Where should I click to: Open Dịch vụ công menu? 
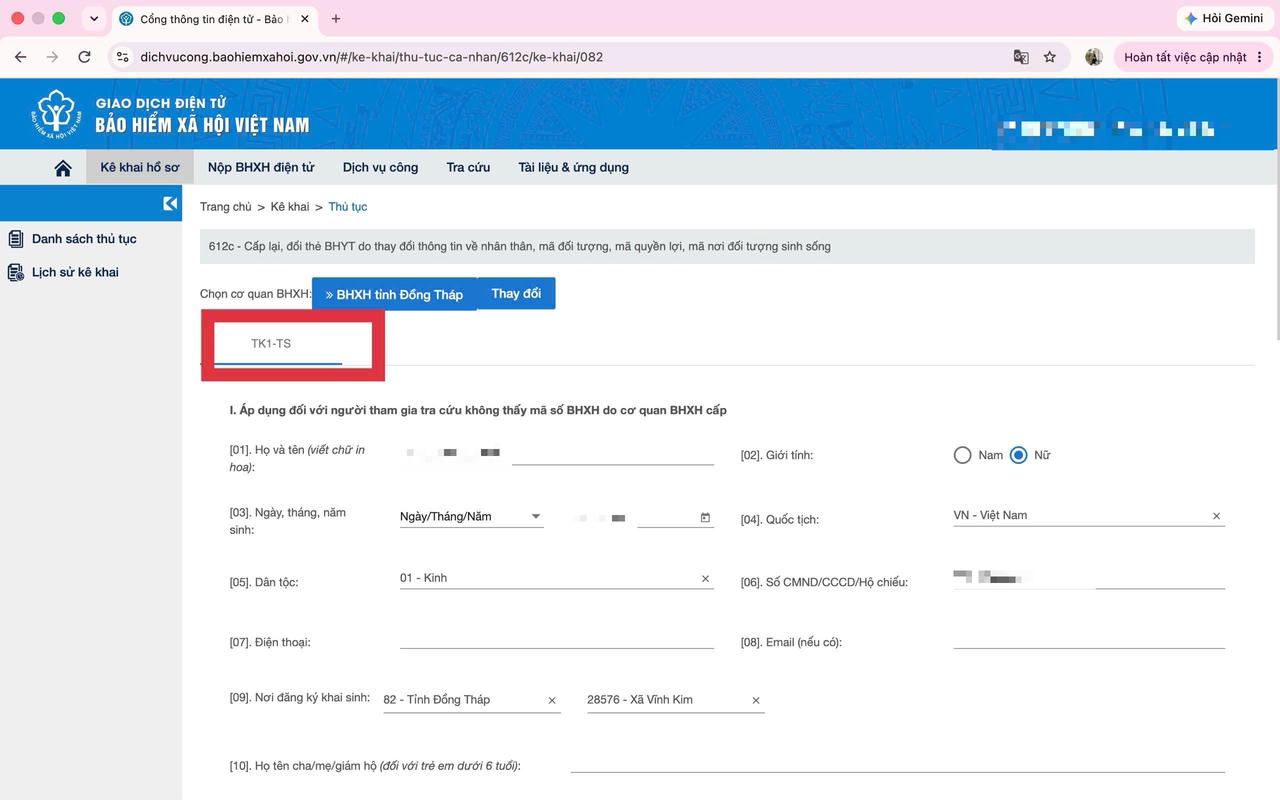coord(380,167)
